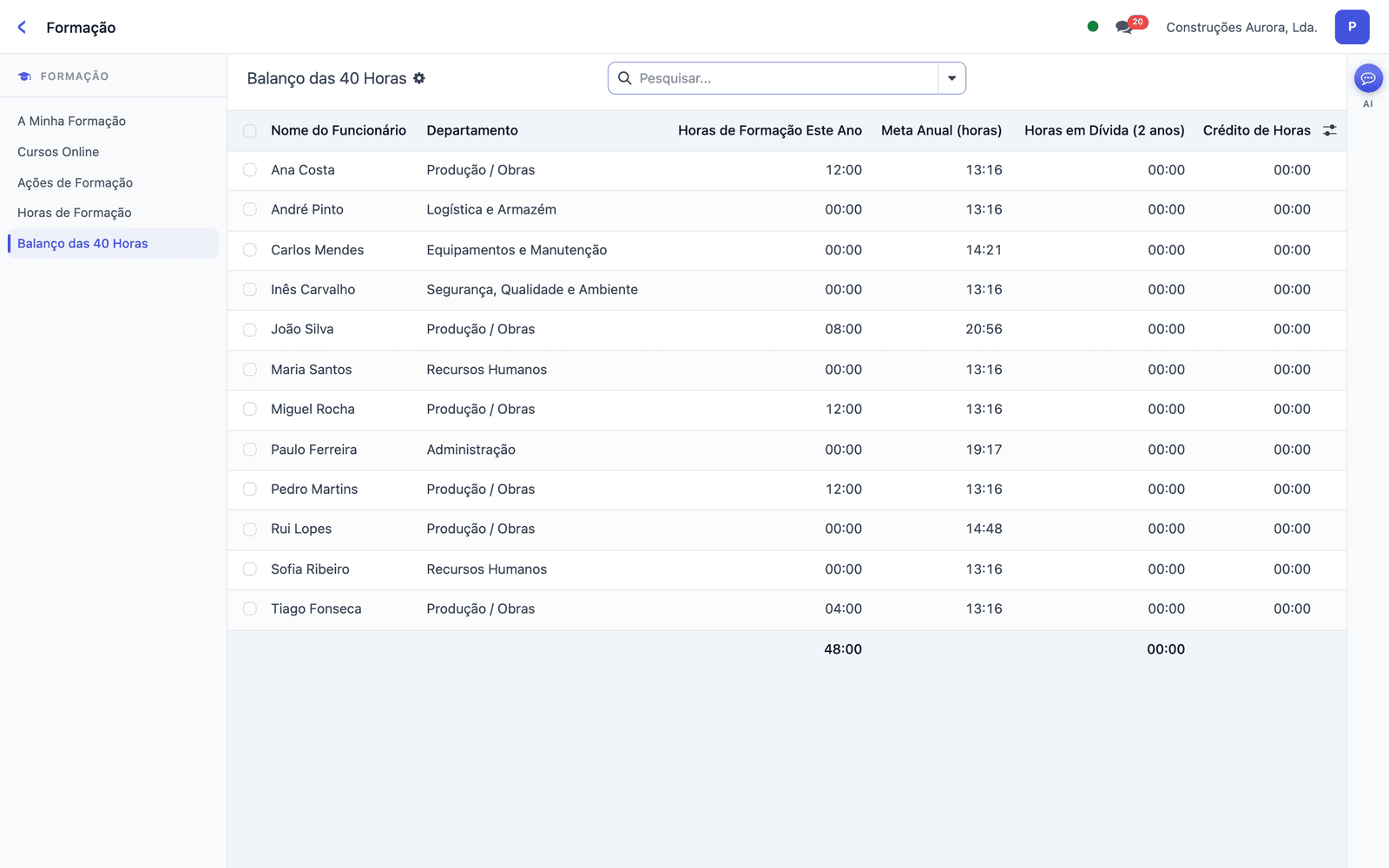Image resolution: width=1389 pixels, height=868 pixels.
Task: Click the Logística e Armazém department cell
Action: tap(491, 209)
